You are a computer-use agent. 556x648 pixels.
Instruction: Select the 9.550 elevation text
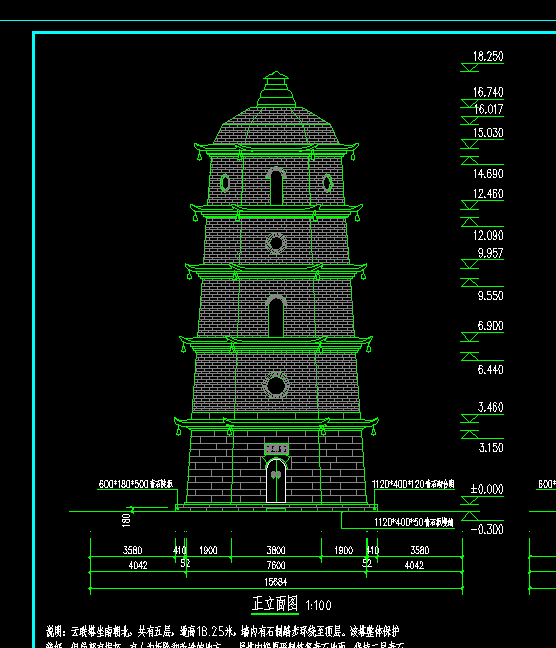click(x=490, y=295)
